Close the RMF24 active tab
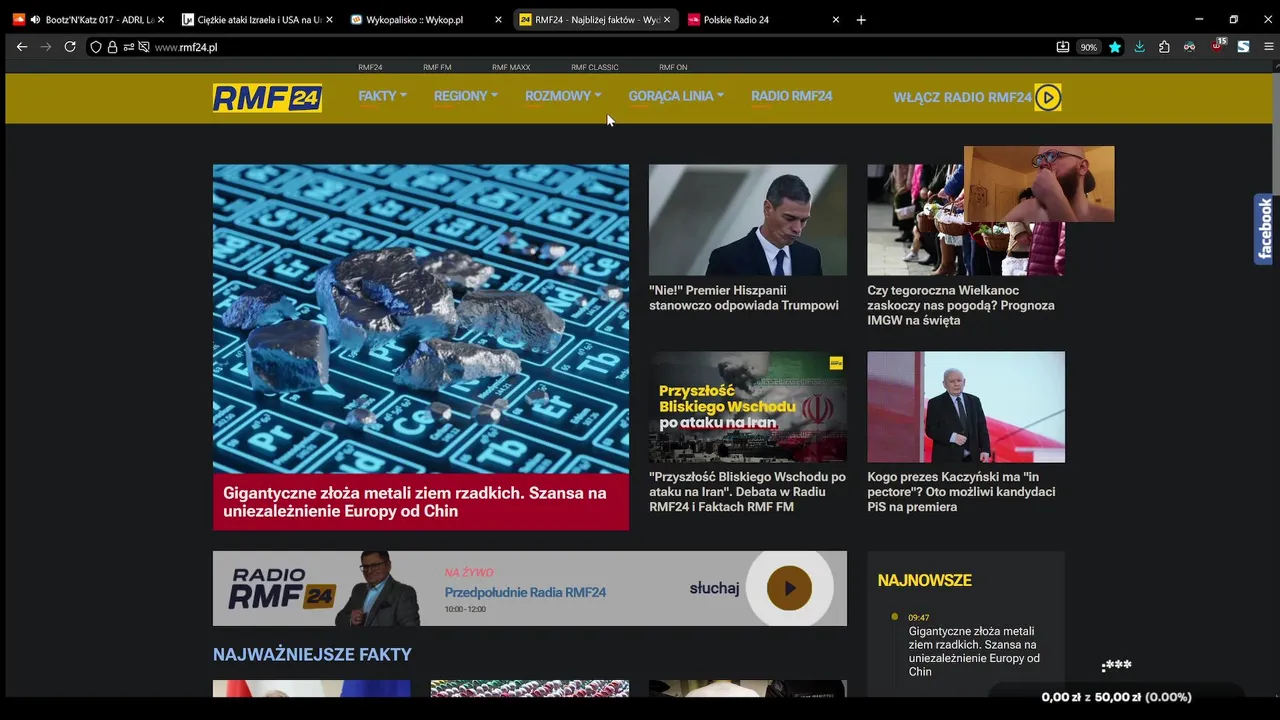 point(667,20)
